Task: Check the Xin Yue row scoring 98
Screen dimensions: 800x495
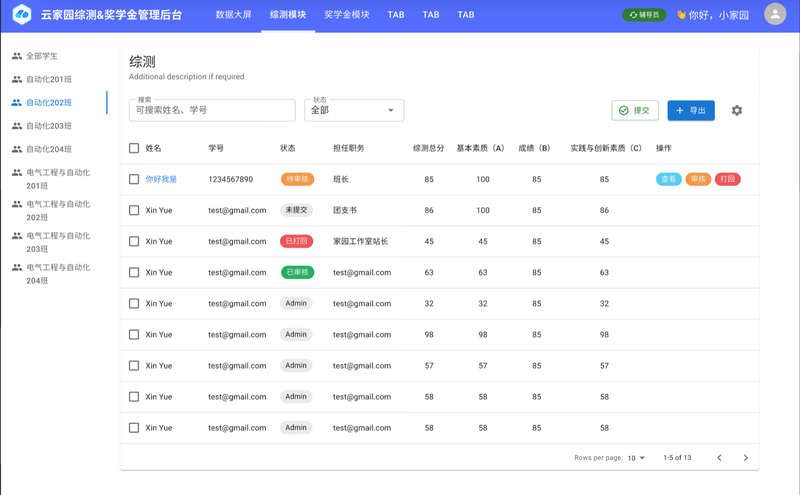Action: 134,335
